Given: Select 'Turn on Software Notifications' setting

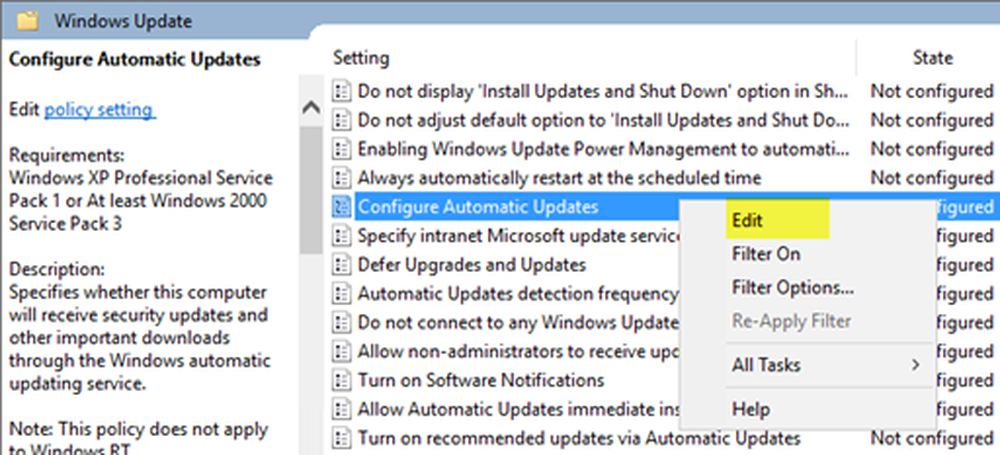Looking at the screenshot, I should [x=481, y=380].
